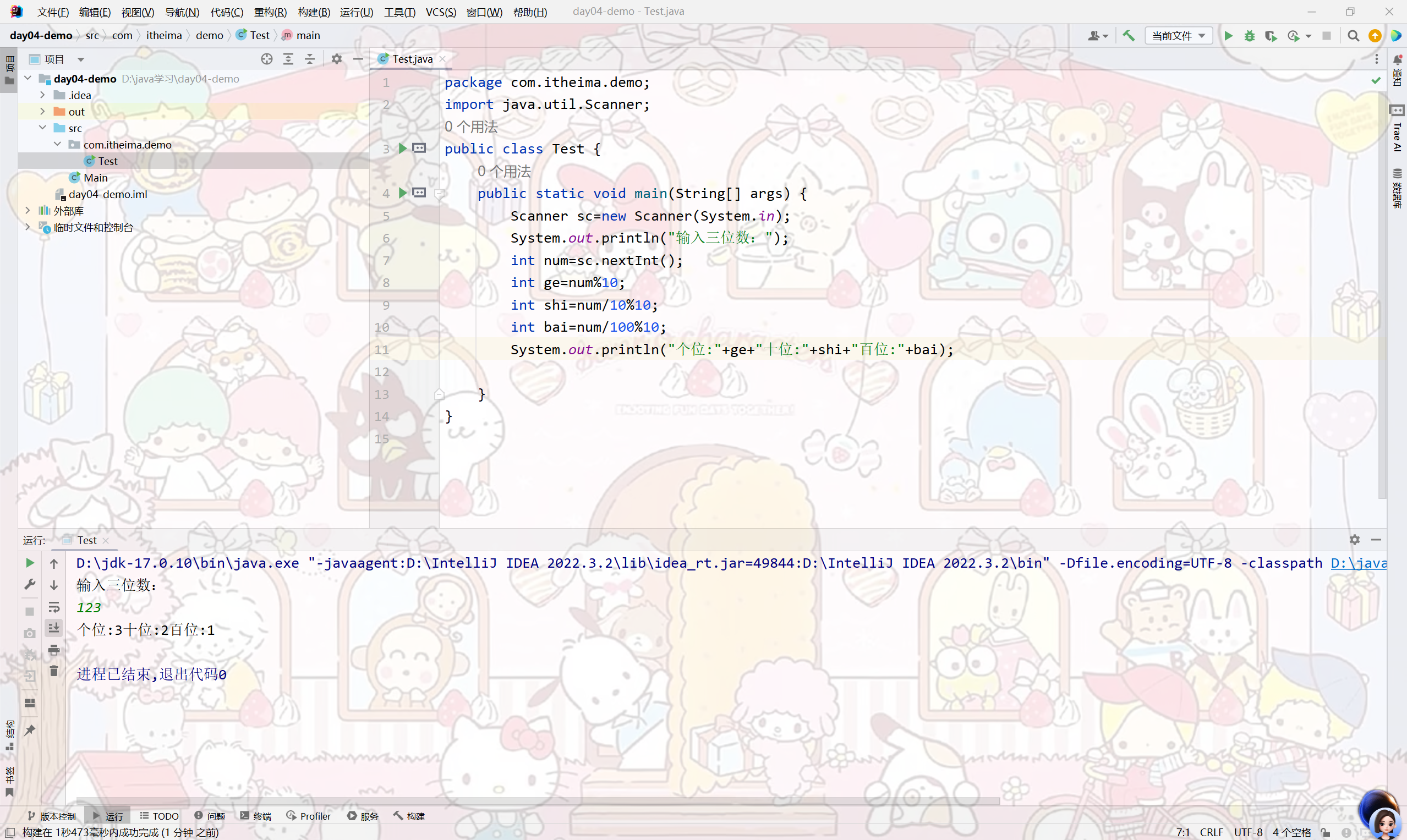Open Profiler tool window
Image resolution: width=1407 pixels, height=840 pixels.
[x=309, y=816]
